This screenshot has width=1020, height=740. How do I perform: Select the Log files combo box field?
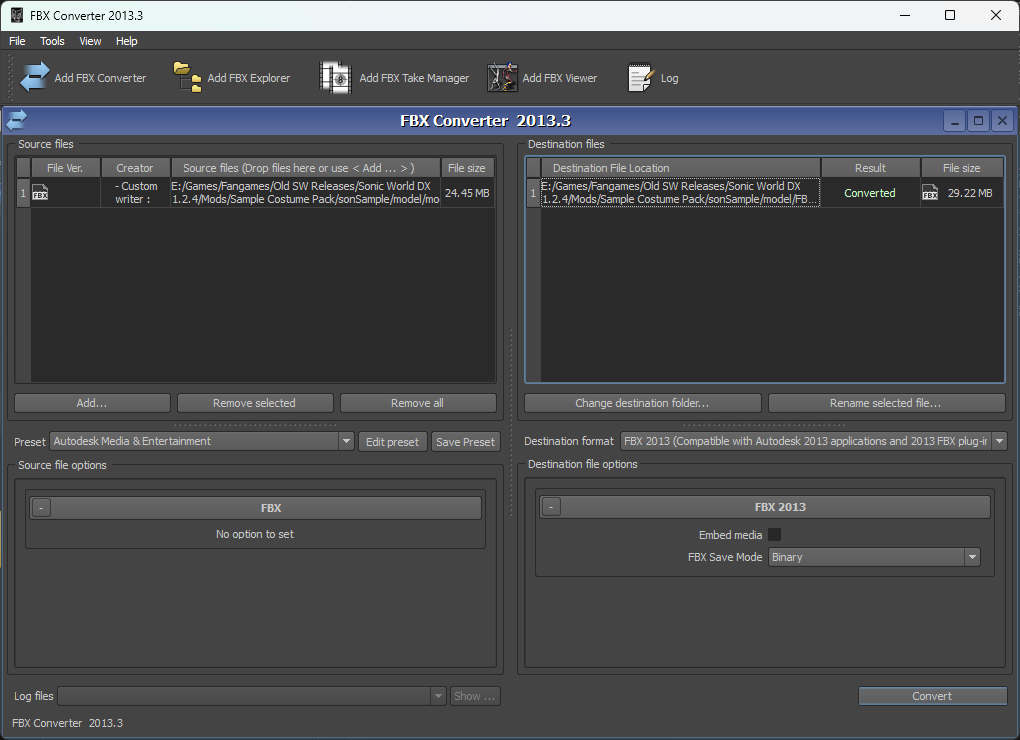tap(245, 696)
